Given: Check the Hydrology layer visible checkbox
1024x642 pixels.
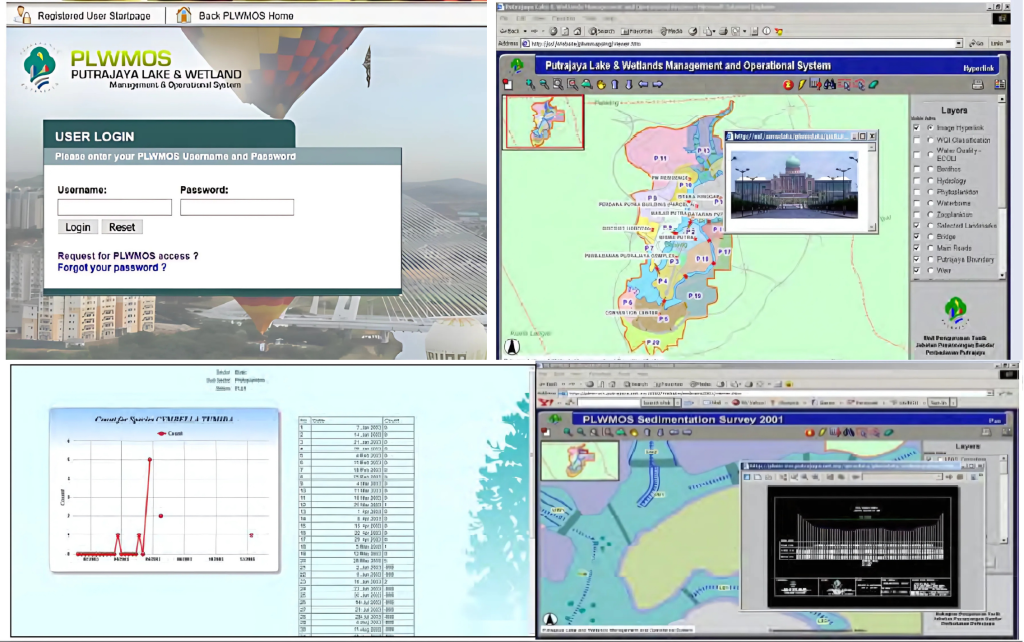Looking at the screenshot, I should tap(917, 181).
